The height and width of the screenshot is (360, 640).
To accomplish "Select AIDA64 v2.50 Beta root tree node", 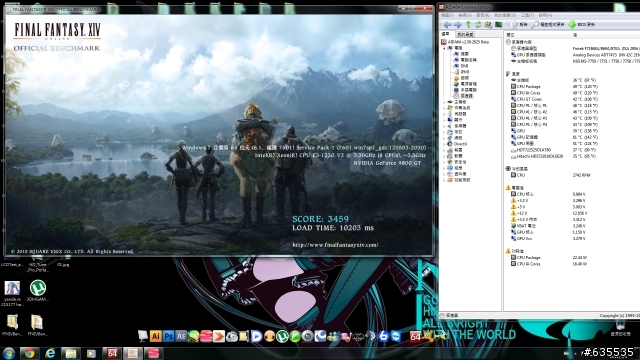I will tap(465, 42).
